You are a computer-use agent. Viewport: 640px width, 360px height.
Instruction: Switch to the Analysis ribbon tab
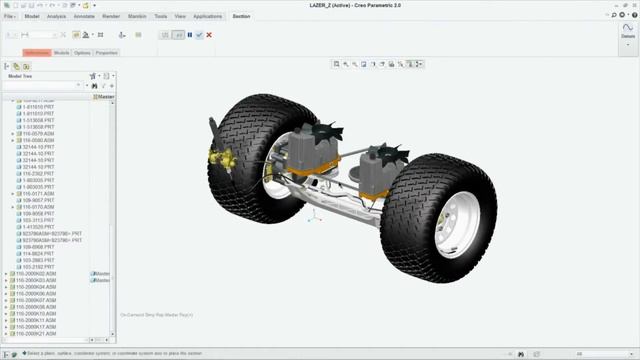coord(56,16)
